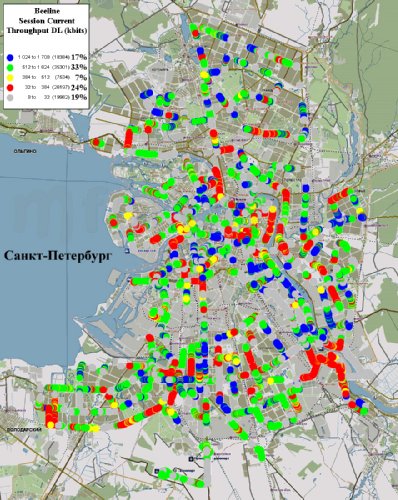
Task: Select the red legend dot for 32 to 384
Action: point(10,88)
